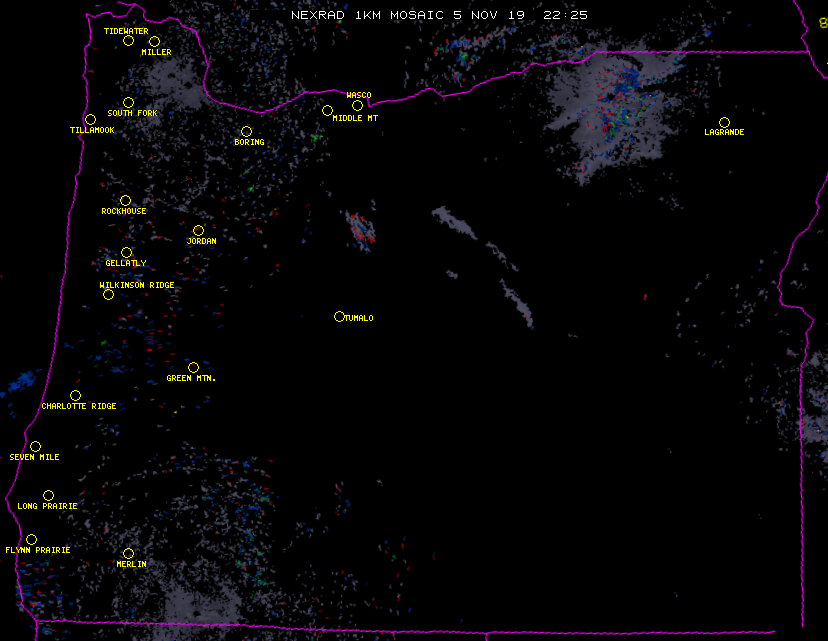The width and height of the screenshot is (828, 641).
Task: Click the Gellatly station circle marker
Action: pyautogui.click(x=126, y=253)
